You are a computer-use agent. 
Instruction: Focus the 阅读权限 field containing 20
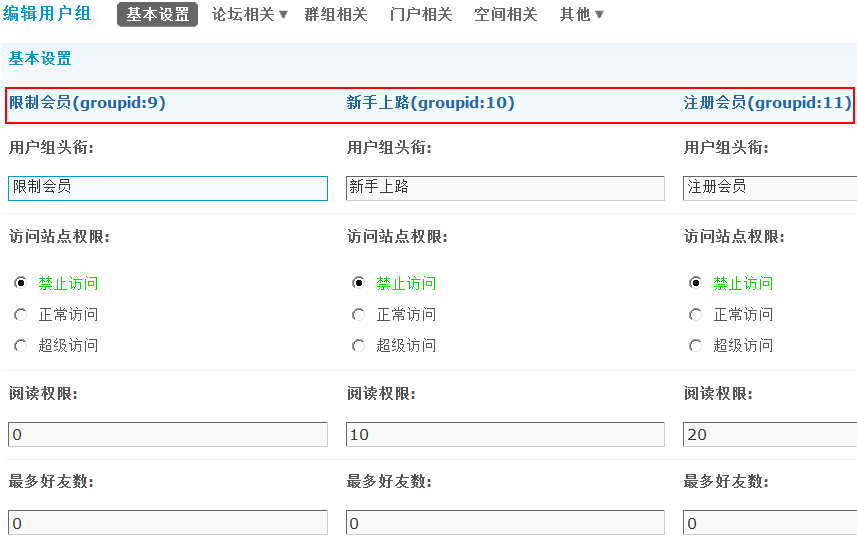click(770, 435)
